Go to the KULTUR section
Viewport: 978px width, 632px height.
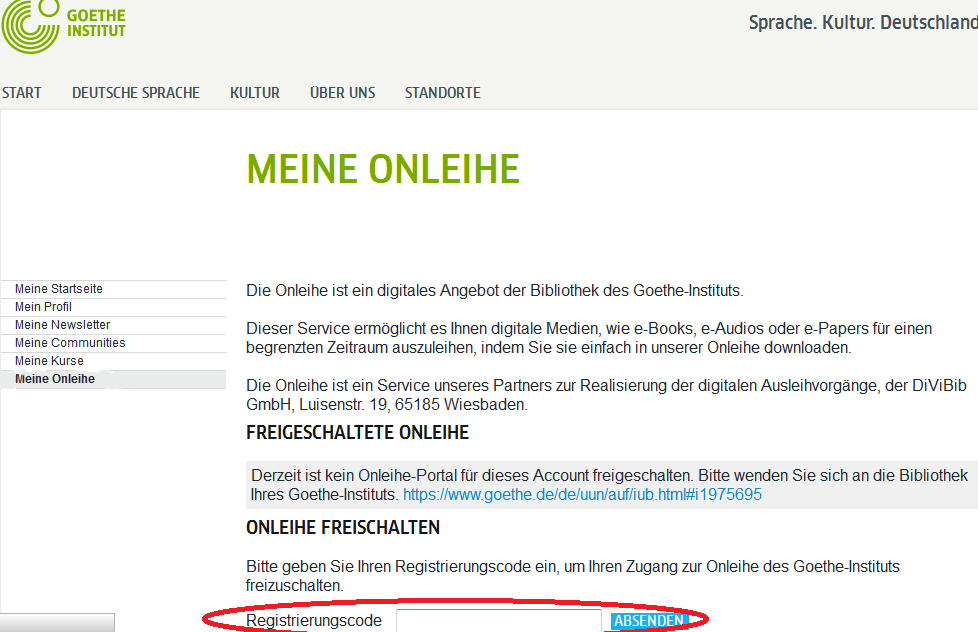[x=254, y=93]
